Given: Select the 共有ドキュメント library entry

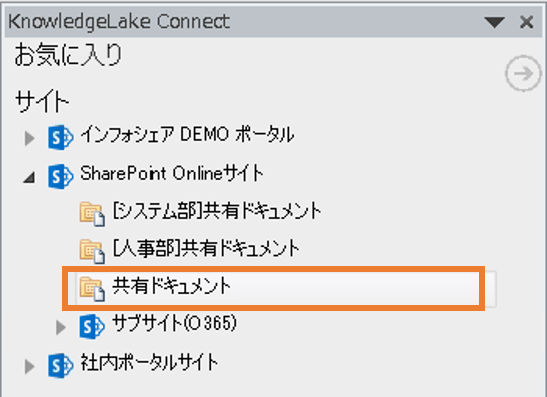Looking at the screenshot, I should tap(281, 289).
